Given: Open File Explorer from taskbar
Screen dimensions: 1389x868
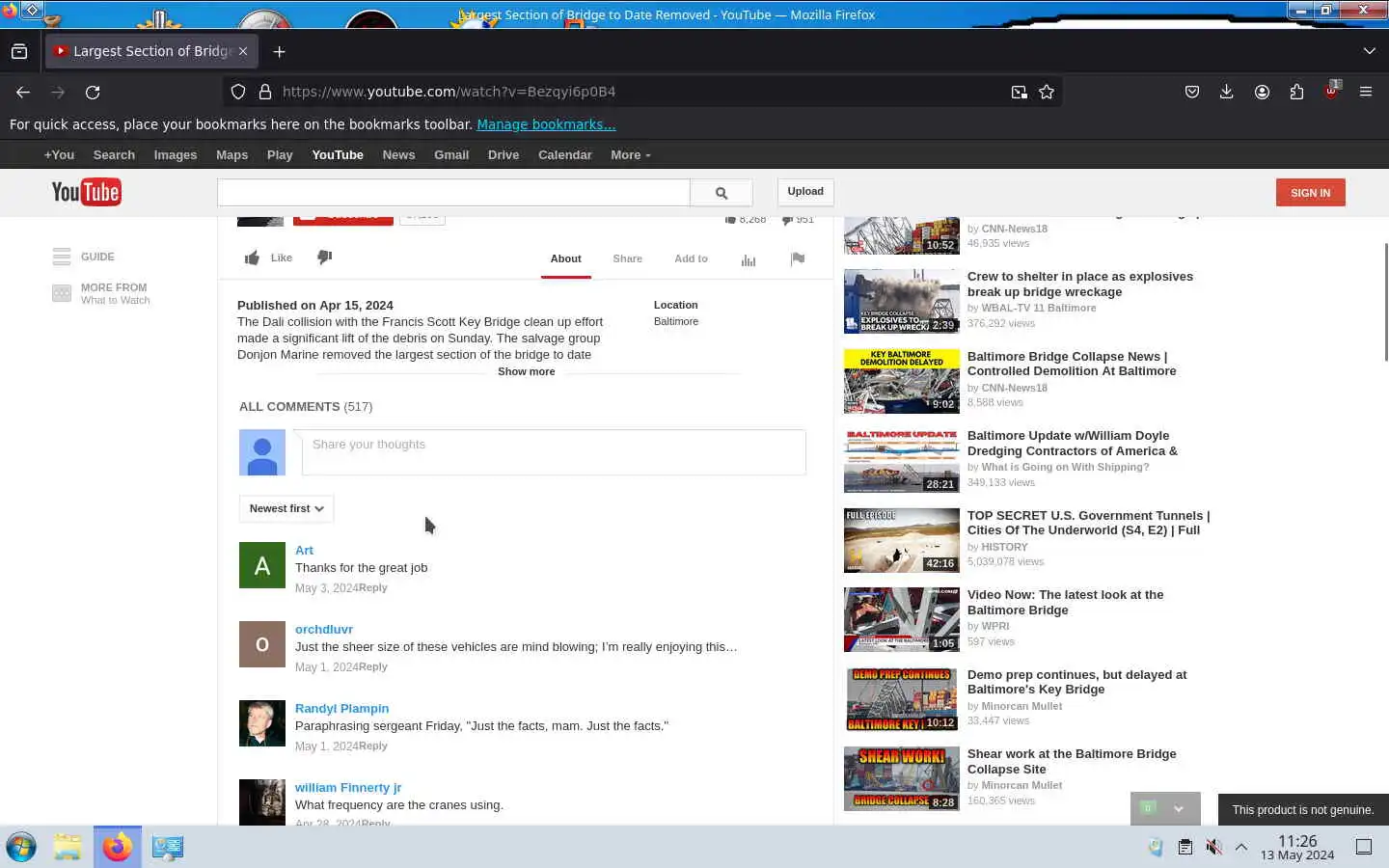Looking at the screenshot, I should [68, 847].
